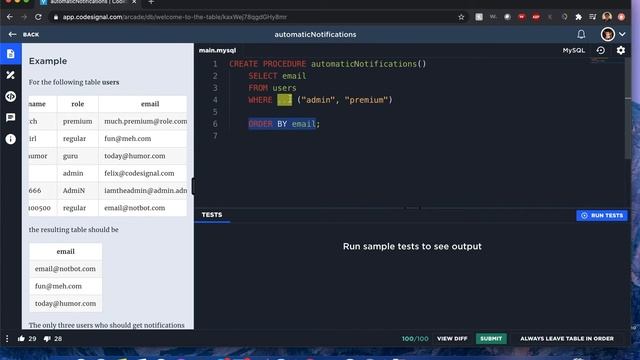Click the editor vertical scrollbar
The height and width of the screenshot is (360, 640).
(x=628, y=108)
